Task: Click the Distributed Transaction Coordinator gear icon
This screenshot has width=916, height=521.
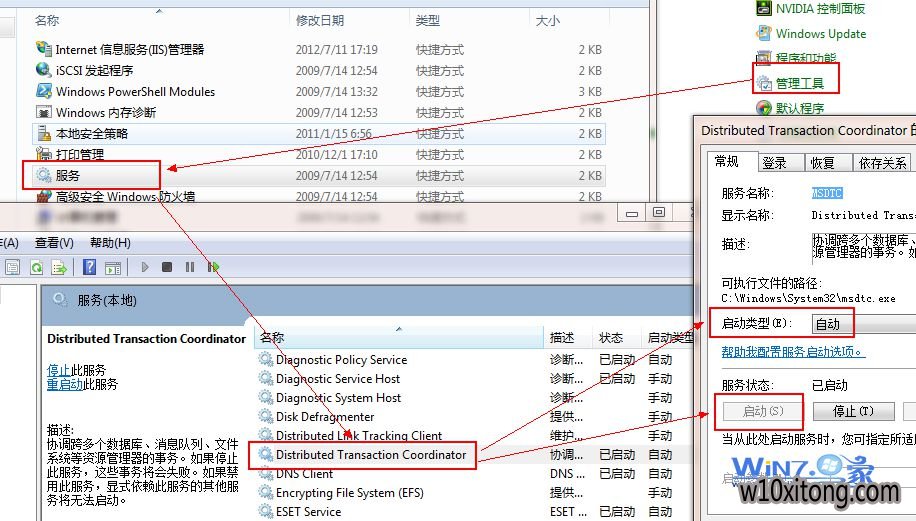Action: point(266,454)
